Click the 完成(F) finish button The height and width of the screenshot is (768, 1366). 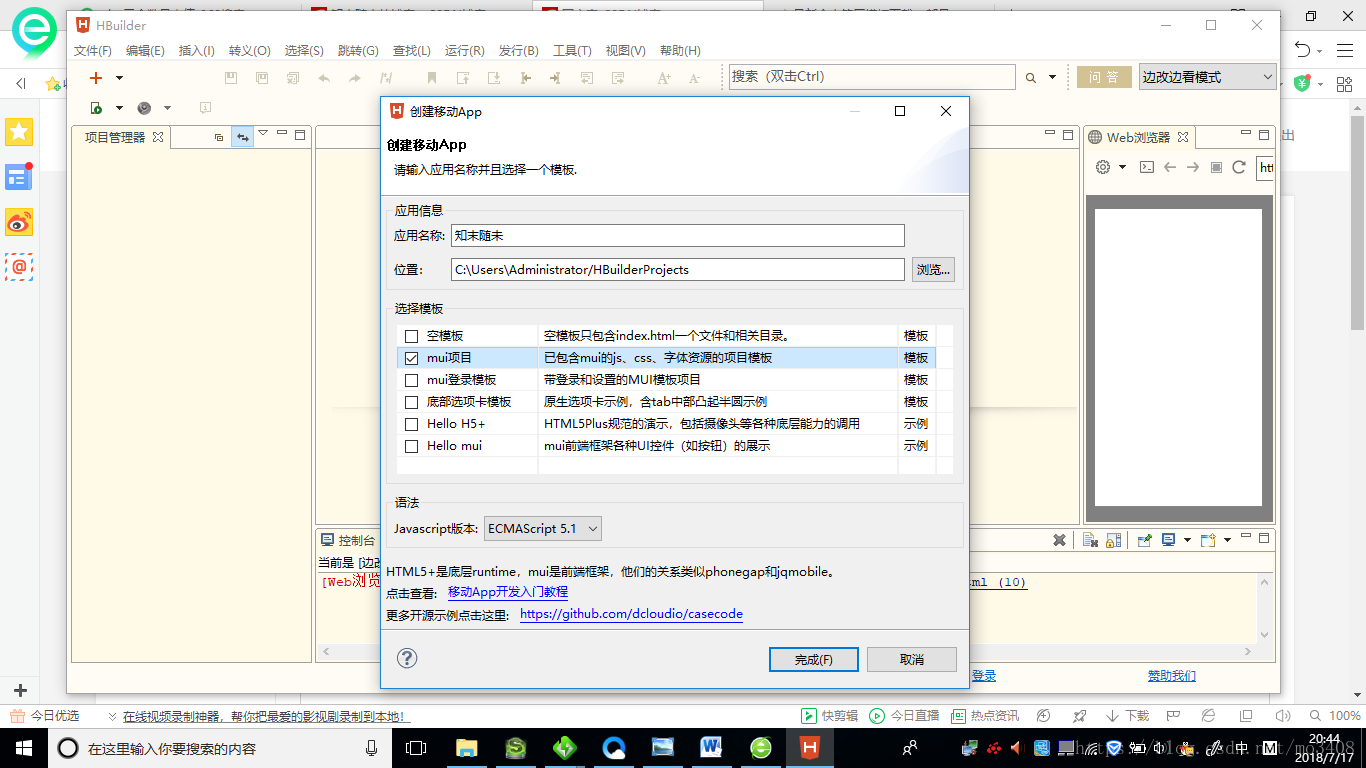[813, 660]
